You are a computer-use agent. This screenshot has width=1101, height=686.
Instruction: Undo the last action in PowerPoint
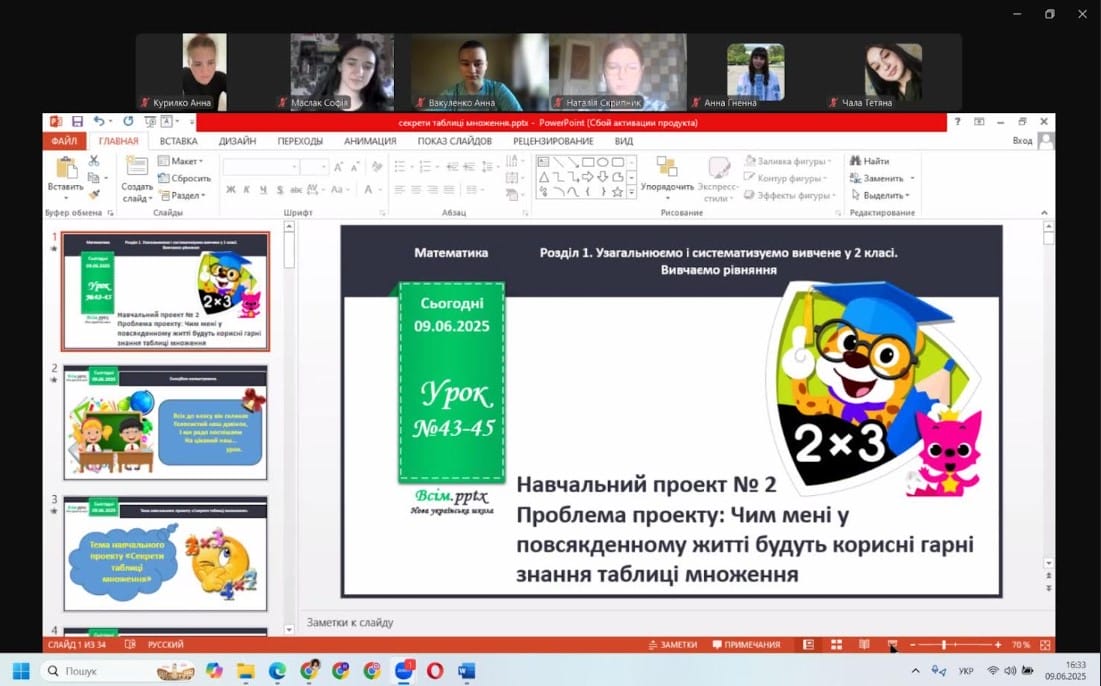99,122
